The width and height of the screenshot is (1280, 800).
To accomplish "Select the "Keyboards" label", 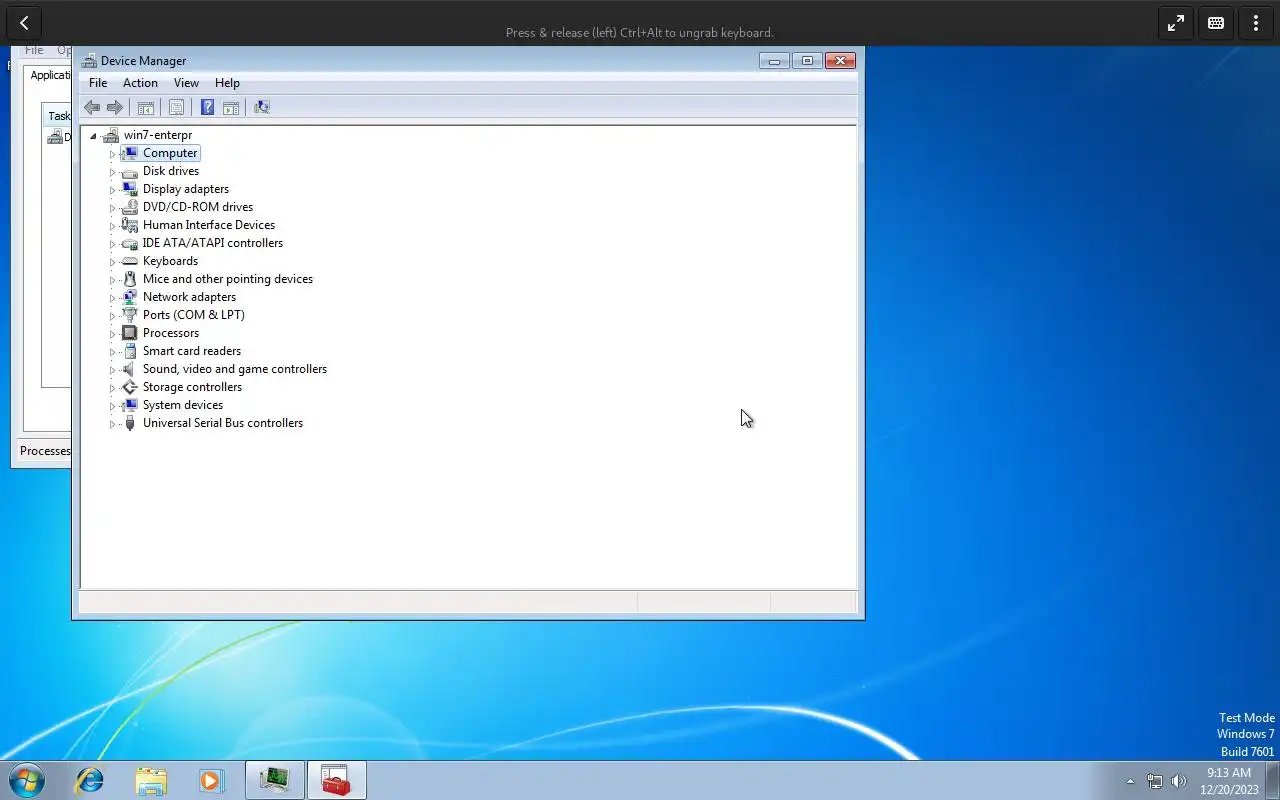I will pos(170,261).
